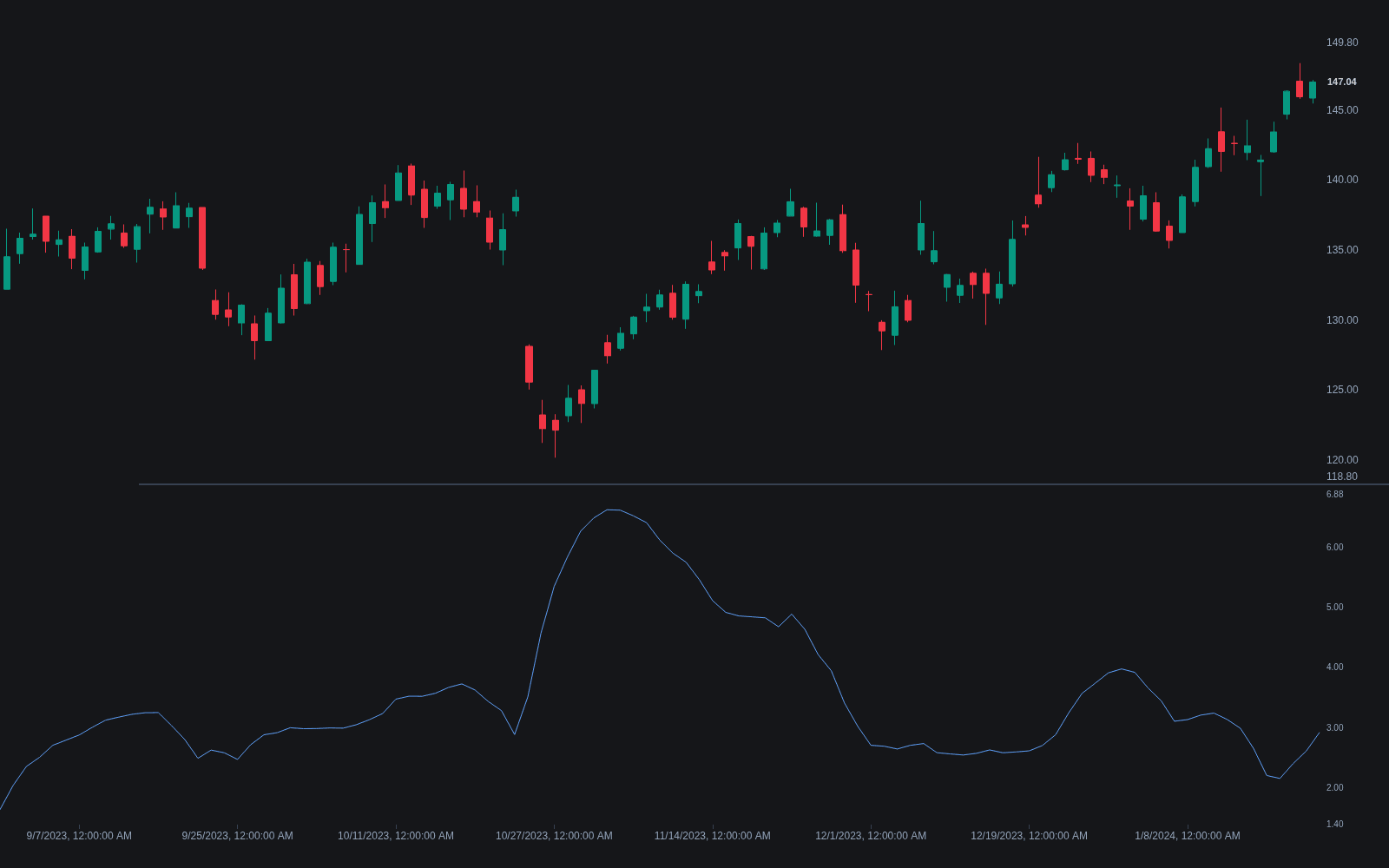Click the 2.00 indicator axis label
1389x868 pixels.
point(1334,788)
